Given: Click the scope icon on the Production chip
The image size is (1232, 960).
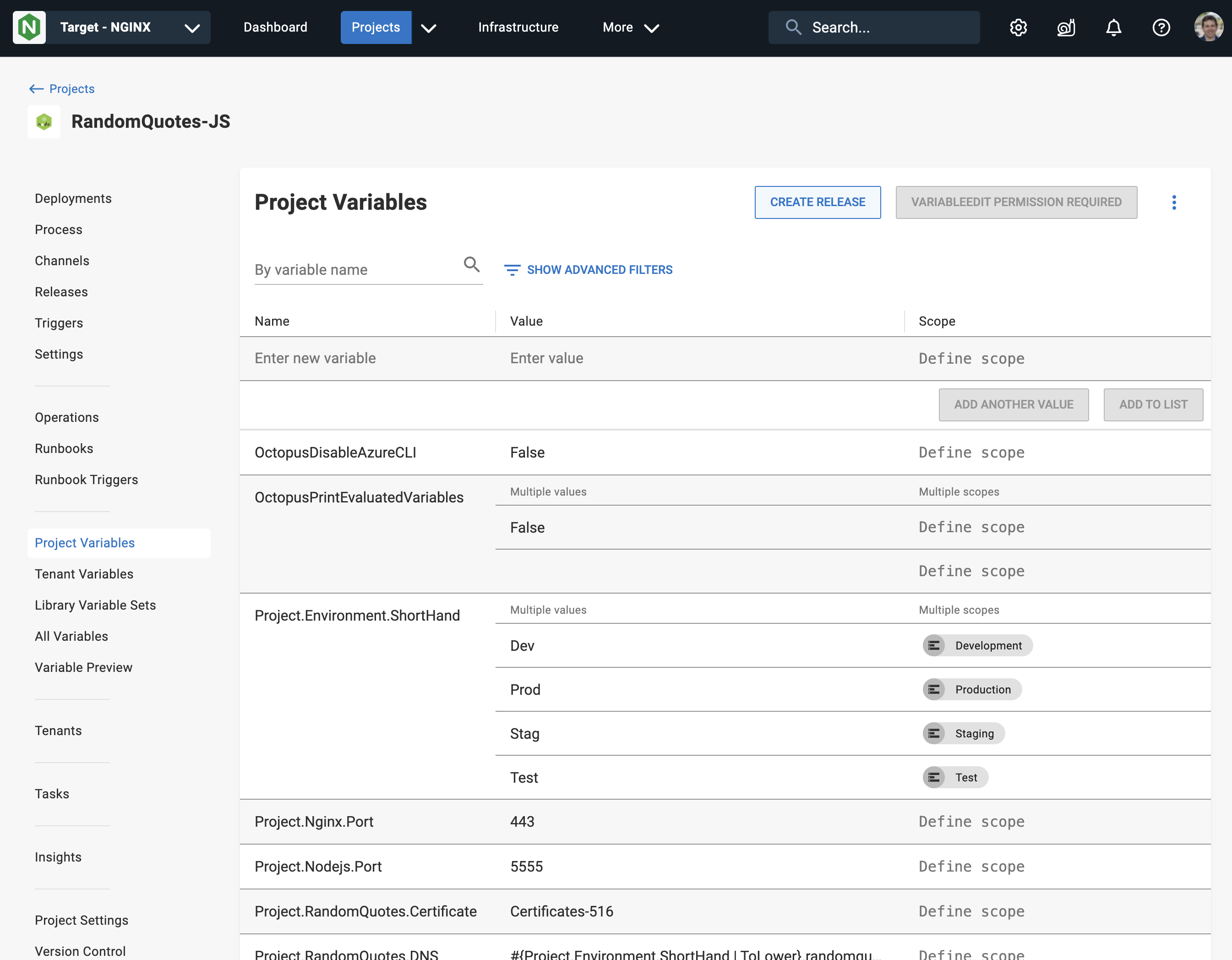Looking at the screenshot, I should [x=935, y=689].
